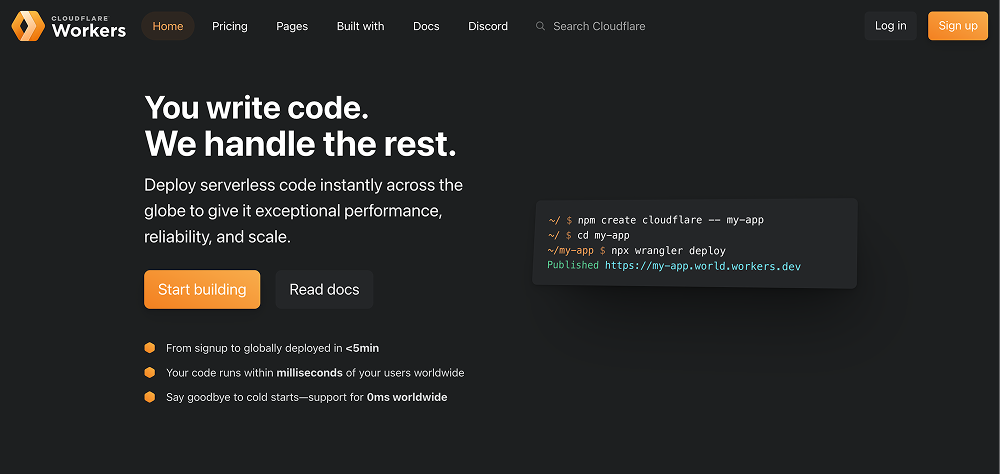The image size is (1000, 474).
Task: Click the green "Published" word
Action: 573,265
